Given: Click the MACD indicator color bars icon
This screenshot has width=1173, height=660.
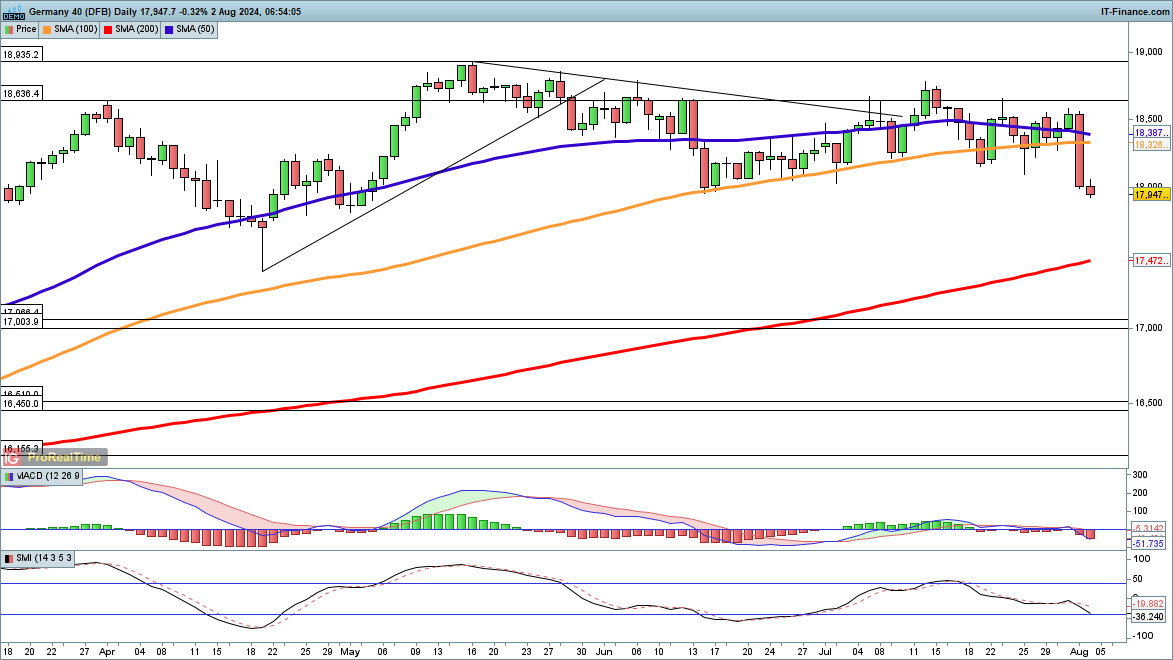Looking at the screenshot, I should click(x=9, y=477).
